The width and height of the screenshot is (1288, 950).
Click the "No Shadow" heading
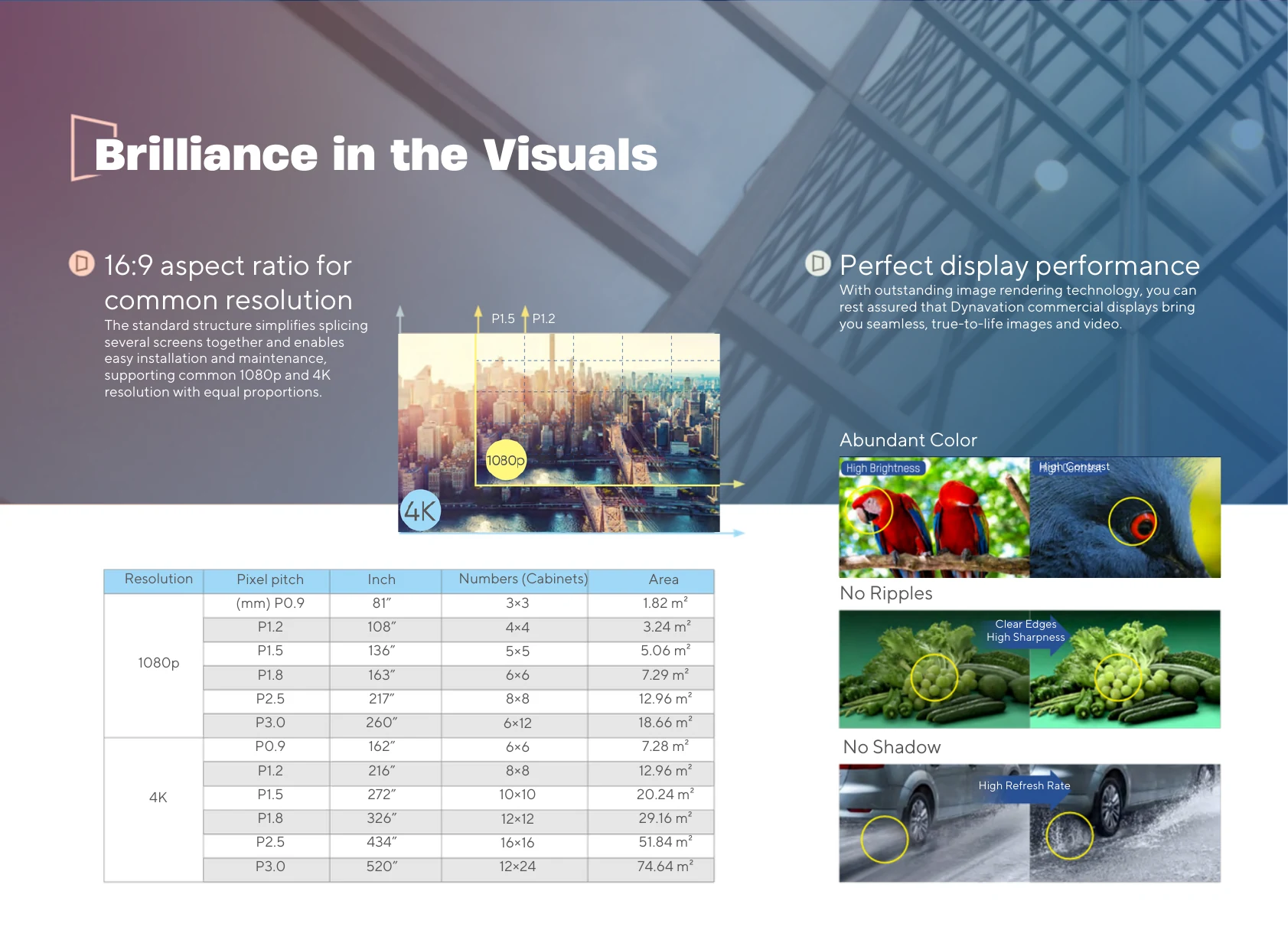[x=892, y=747]
